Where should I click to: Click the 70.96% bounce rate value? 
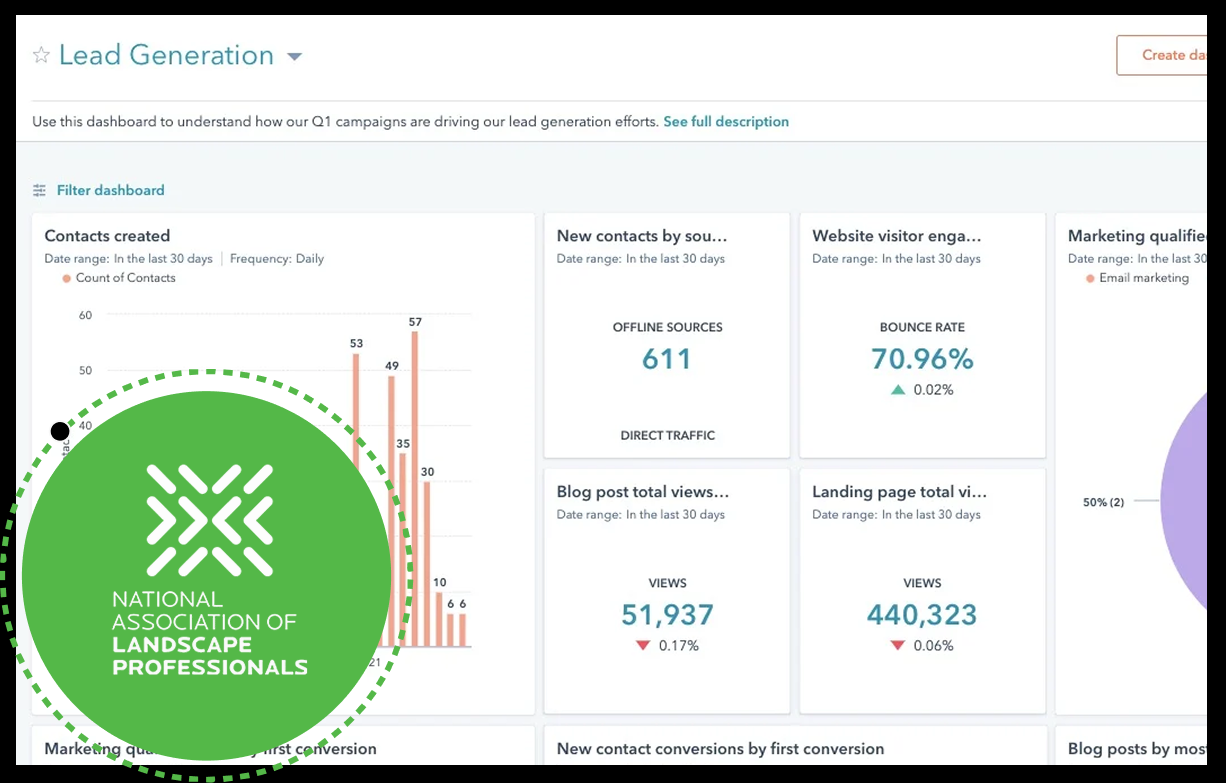(x=922, y=359)
